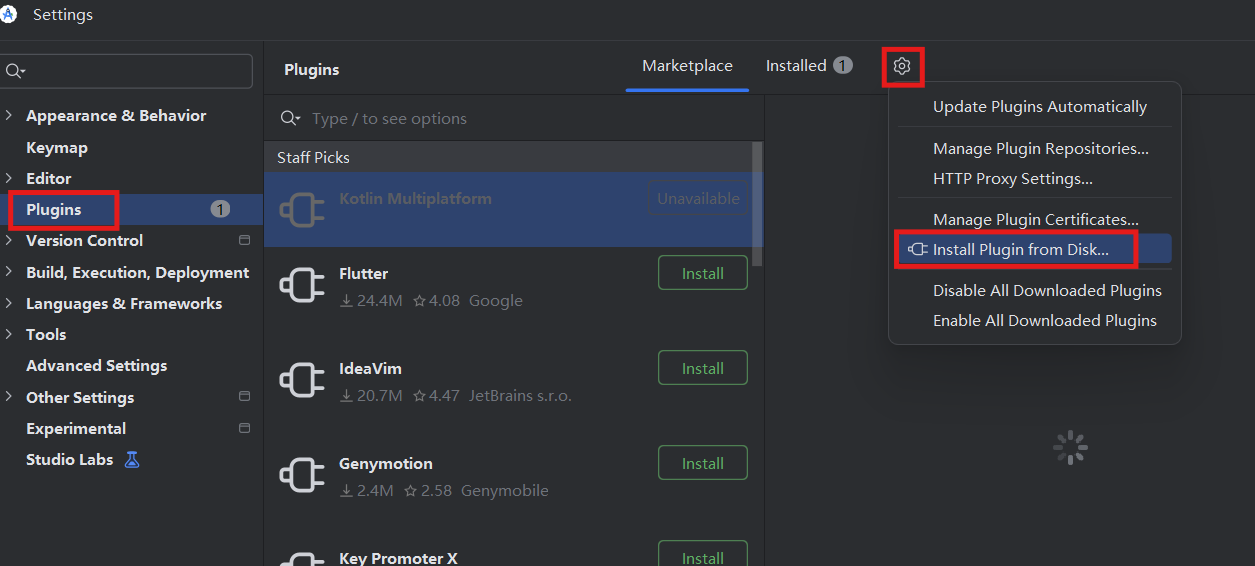This screenshot has width=1255, height=566.
Task: Open Advanced Settings page
Action: (x=96, y=366)
